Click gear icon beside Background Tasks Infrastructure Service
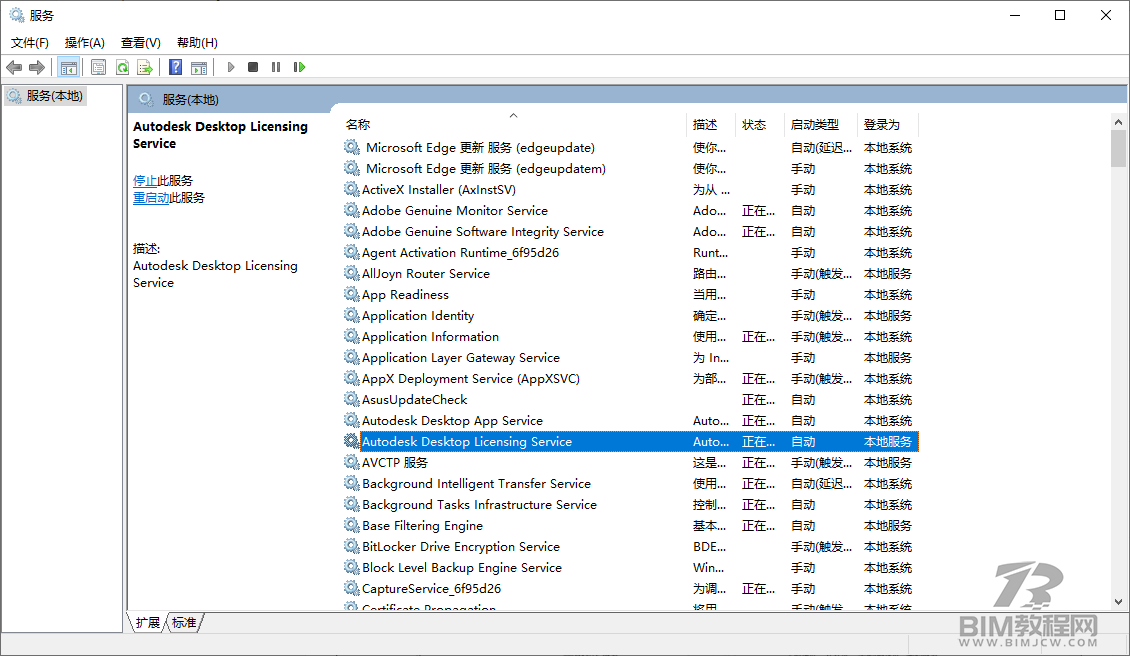1130x656 pixels. pos(352,505)
